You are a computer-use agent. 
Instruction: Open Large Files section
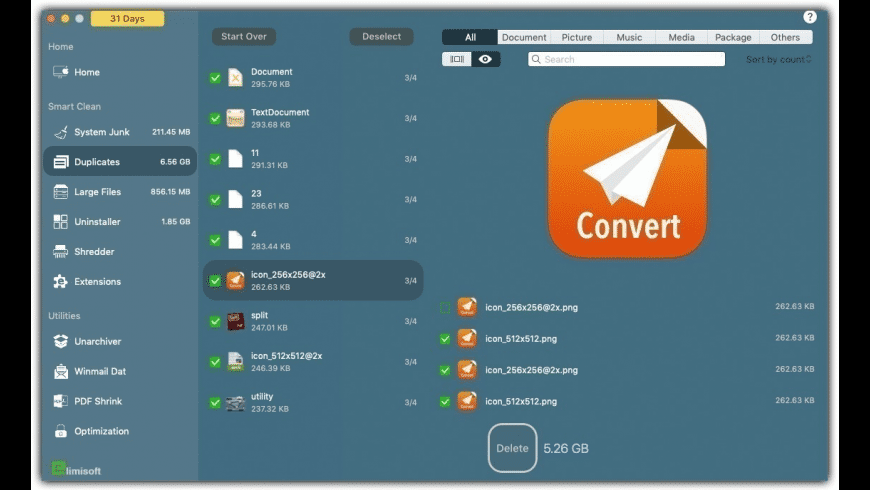click(120, 191)
